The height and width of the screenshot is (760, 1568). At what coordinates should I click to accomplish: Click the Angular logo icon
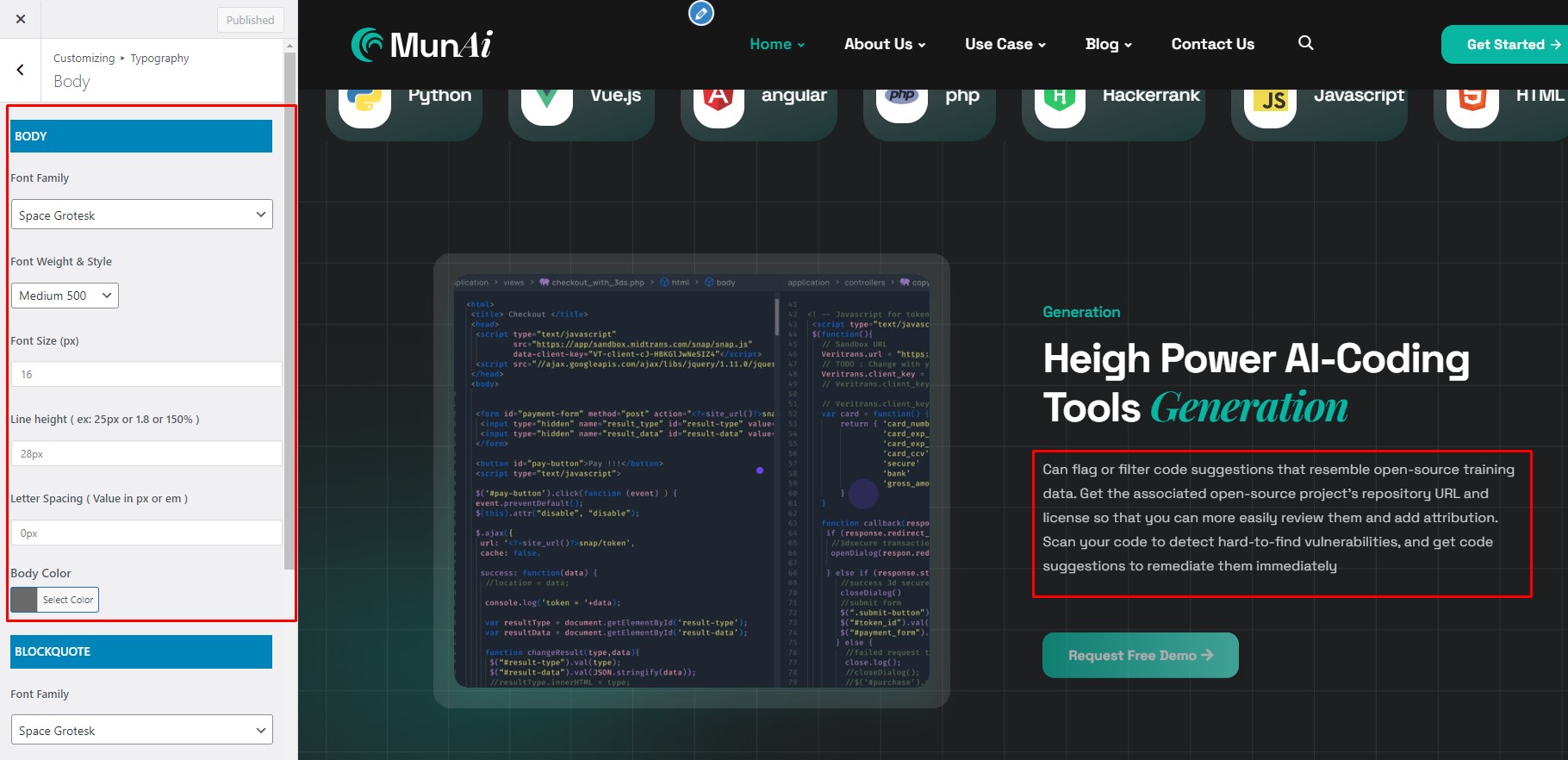(719, 103)
